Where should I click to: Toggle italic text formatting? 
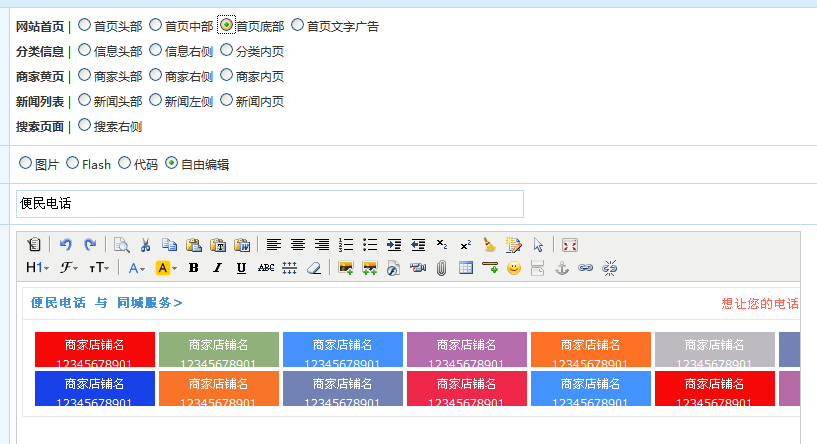point(217,268)
